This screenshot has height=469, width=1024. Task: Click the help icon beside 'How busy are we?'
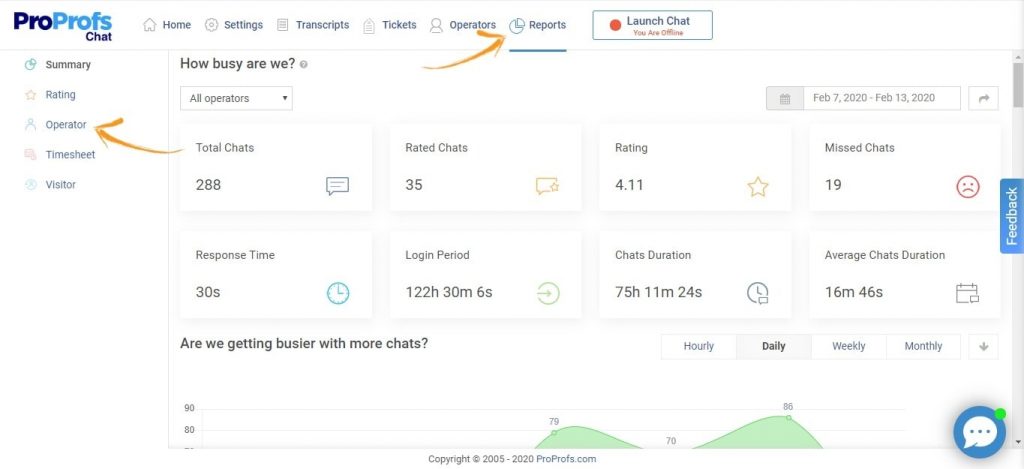point(303,64)
